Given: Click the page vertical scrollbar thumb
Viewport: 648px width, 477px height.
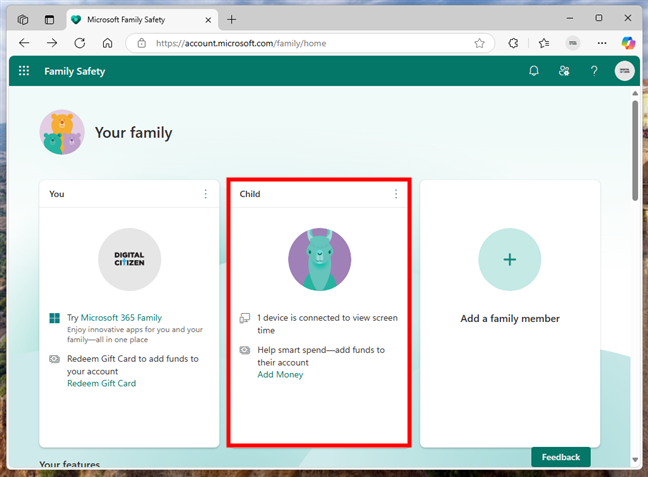Looking at the screenshot, I should pos(635,150).
